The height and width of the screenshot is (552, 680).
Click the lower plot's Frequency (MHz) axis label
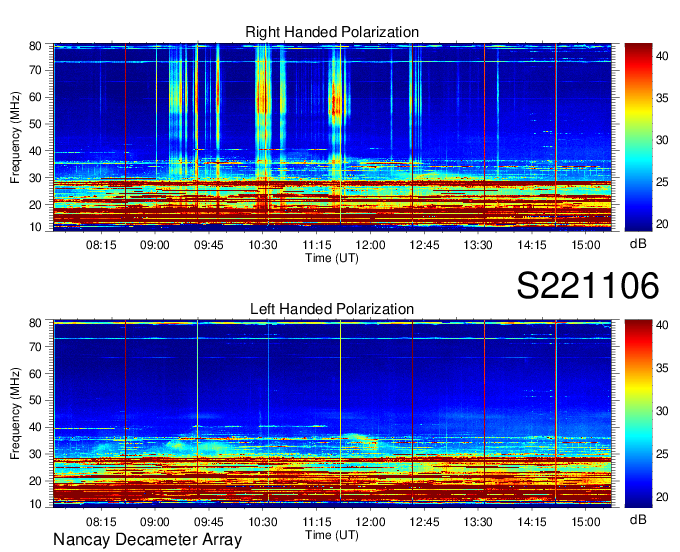point(15,414)
